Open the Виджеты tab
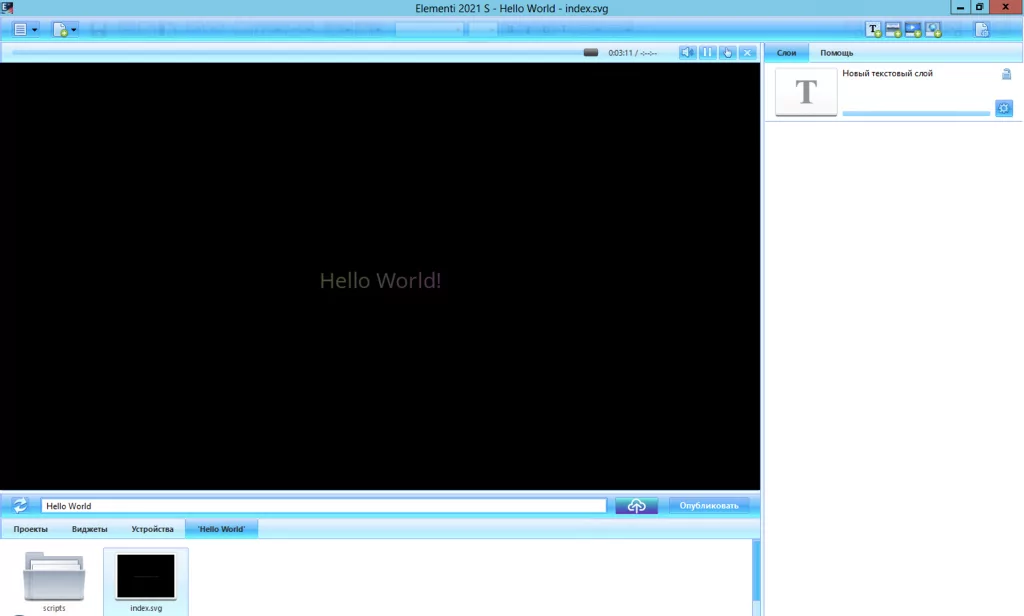Image resolution: width=1024 pixels, height=616 pixels. pyautogui.click(x=90, y=529)
